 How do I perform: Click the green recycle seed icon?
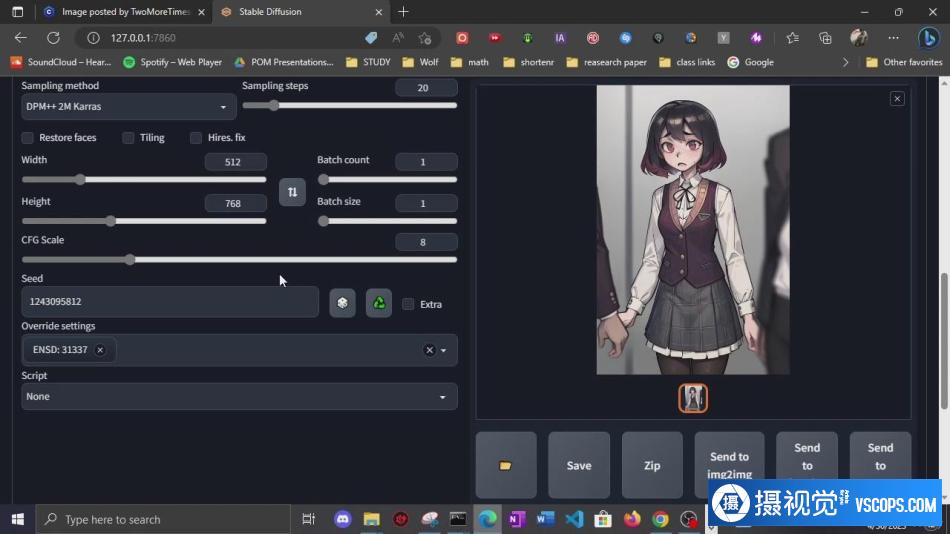[379, 303]
